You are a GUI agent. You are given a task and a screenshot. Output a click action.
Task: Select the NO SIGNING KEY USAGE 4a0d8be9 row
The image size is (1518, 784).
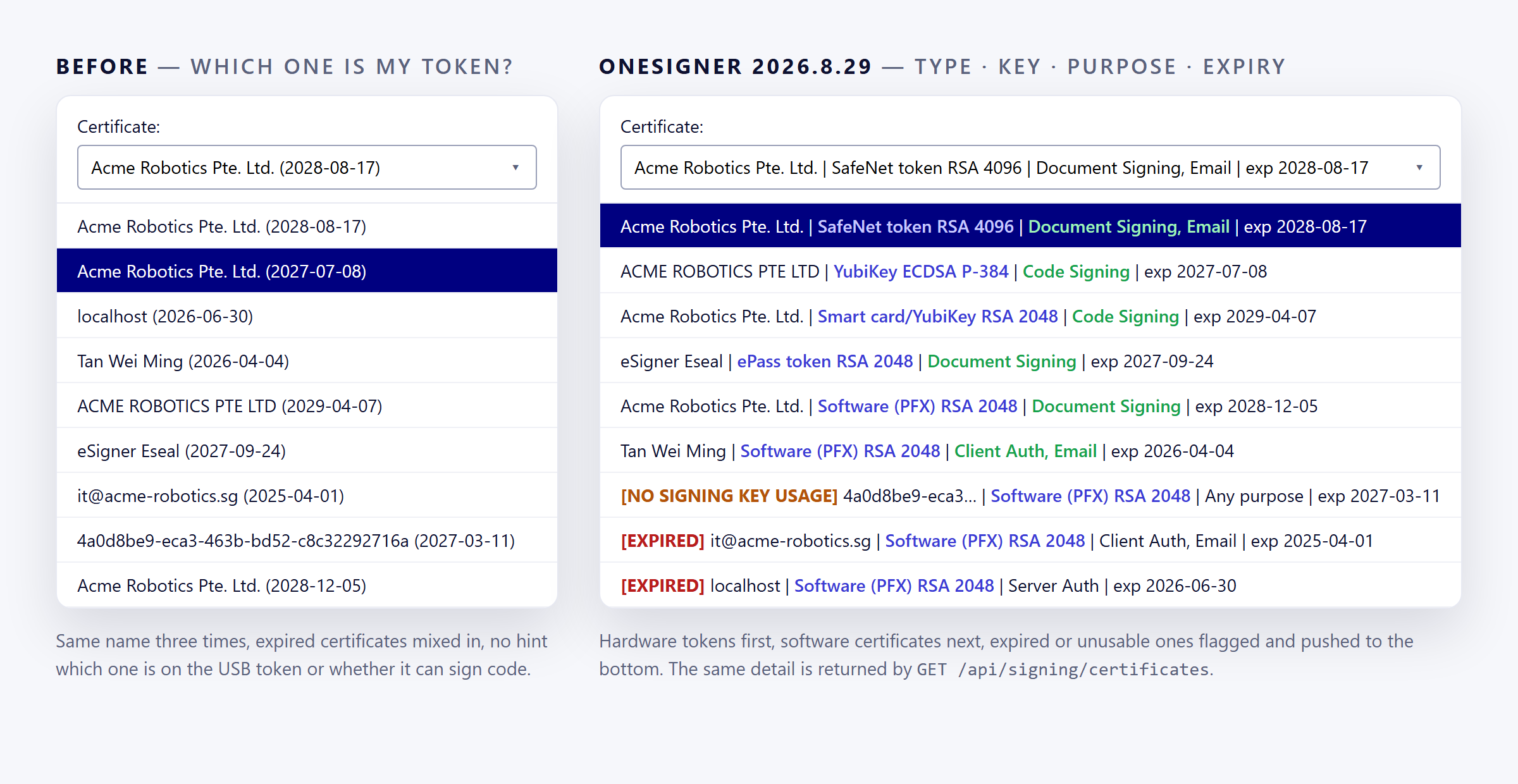pos(1030,495)
